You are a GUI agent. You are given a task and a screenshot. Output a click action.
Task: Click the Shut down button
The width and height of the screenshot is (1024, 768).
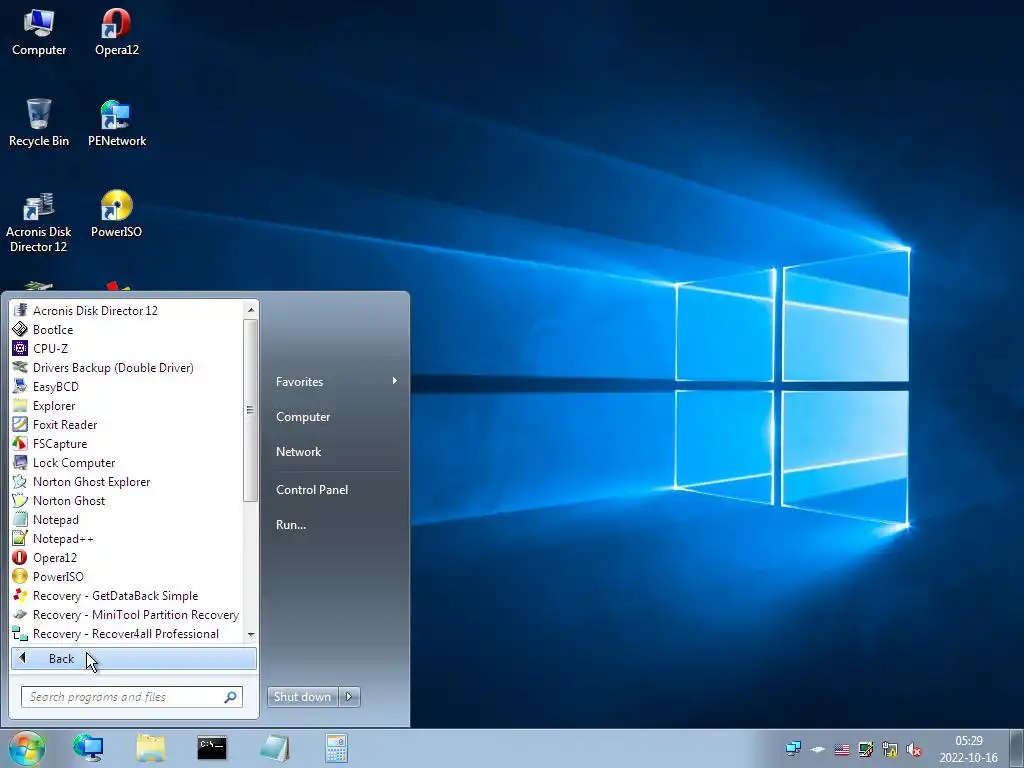302,697
